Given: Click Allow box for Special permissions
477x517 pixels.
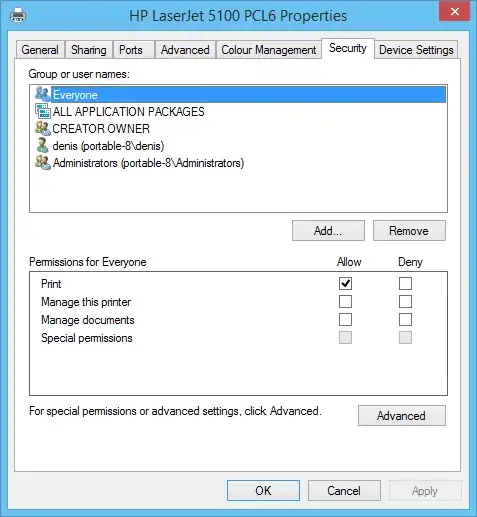Looking at the screenshot, I should tap(345, 338).
